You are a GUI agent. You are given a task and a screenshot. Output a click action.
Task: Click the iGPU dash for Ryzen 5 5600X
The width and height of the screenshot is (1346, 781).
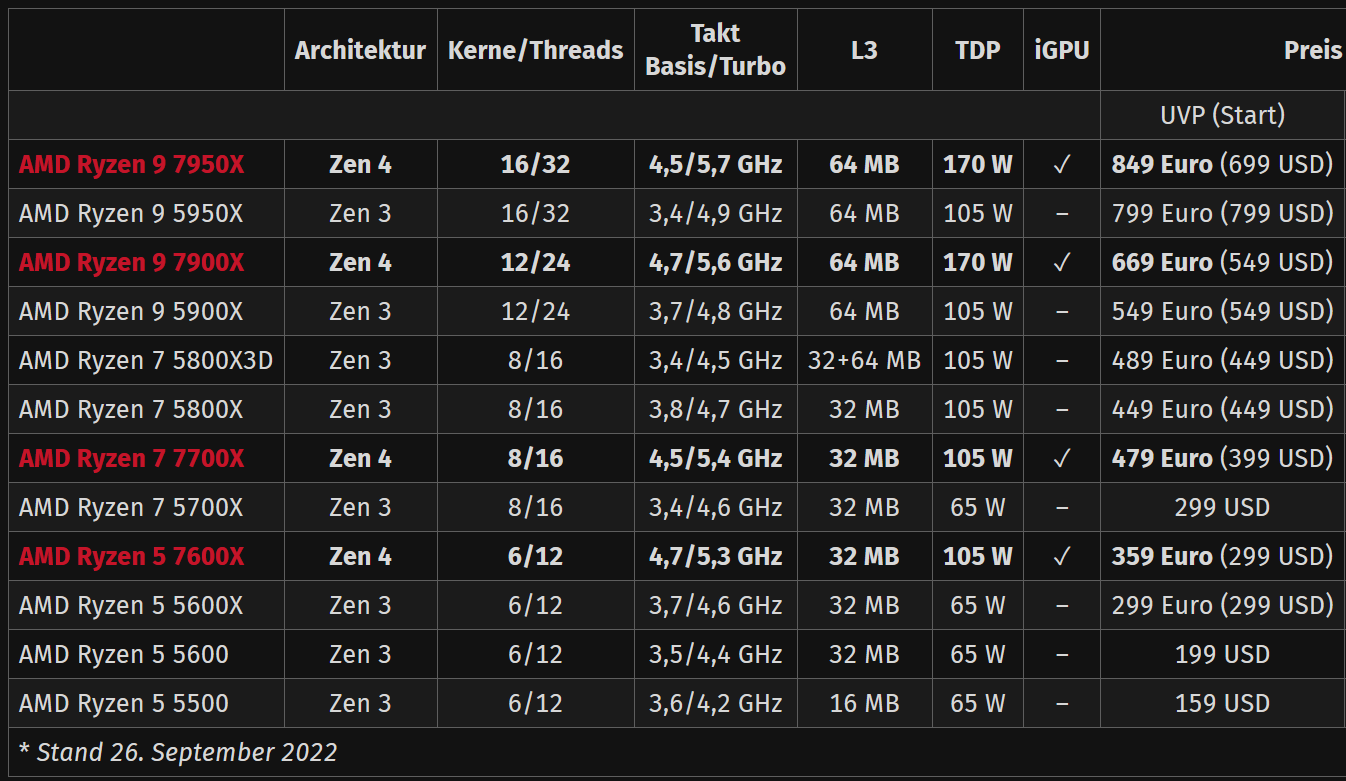pyautogui.click(x=1062, y=605)
